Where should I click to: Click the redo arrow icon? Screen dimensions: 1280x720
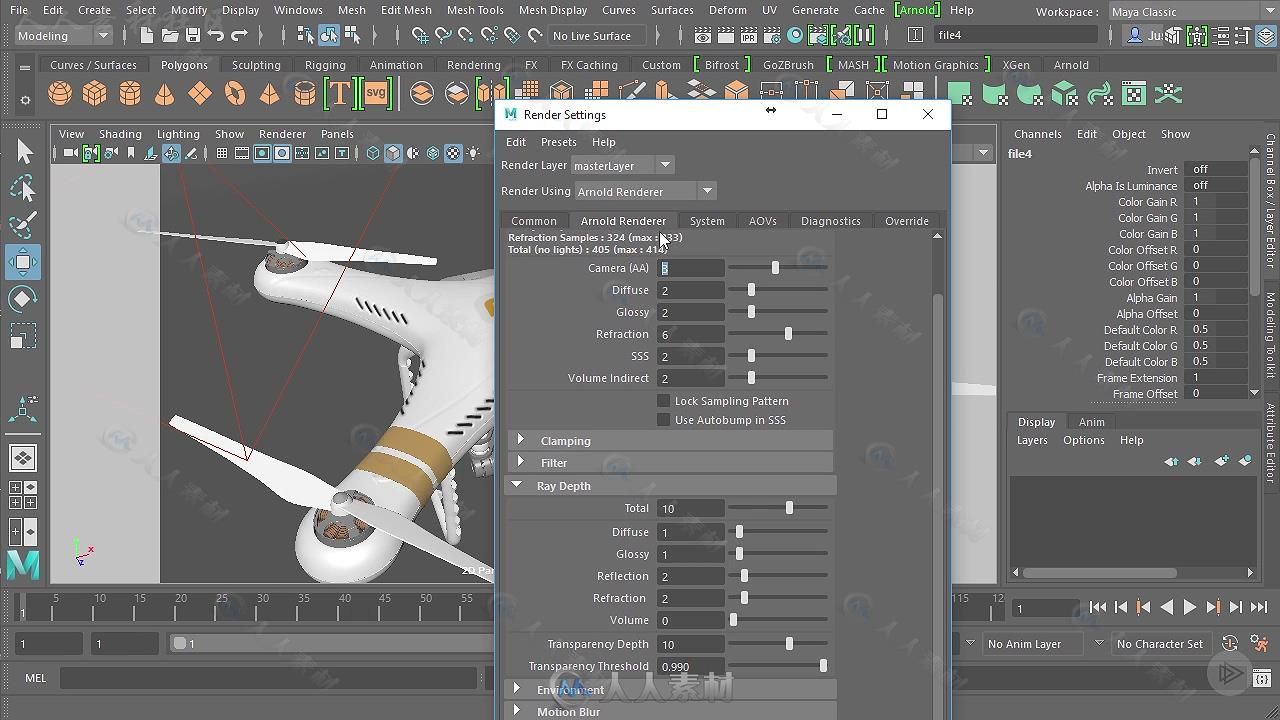point(239,35)
